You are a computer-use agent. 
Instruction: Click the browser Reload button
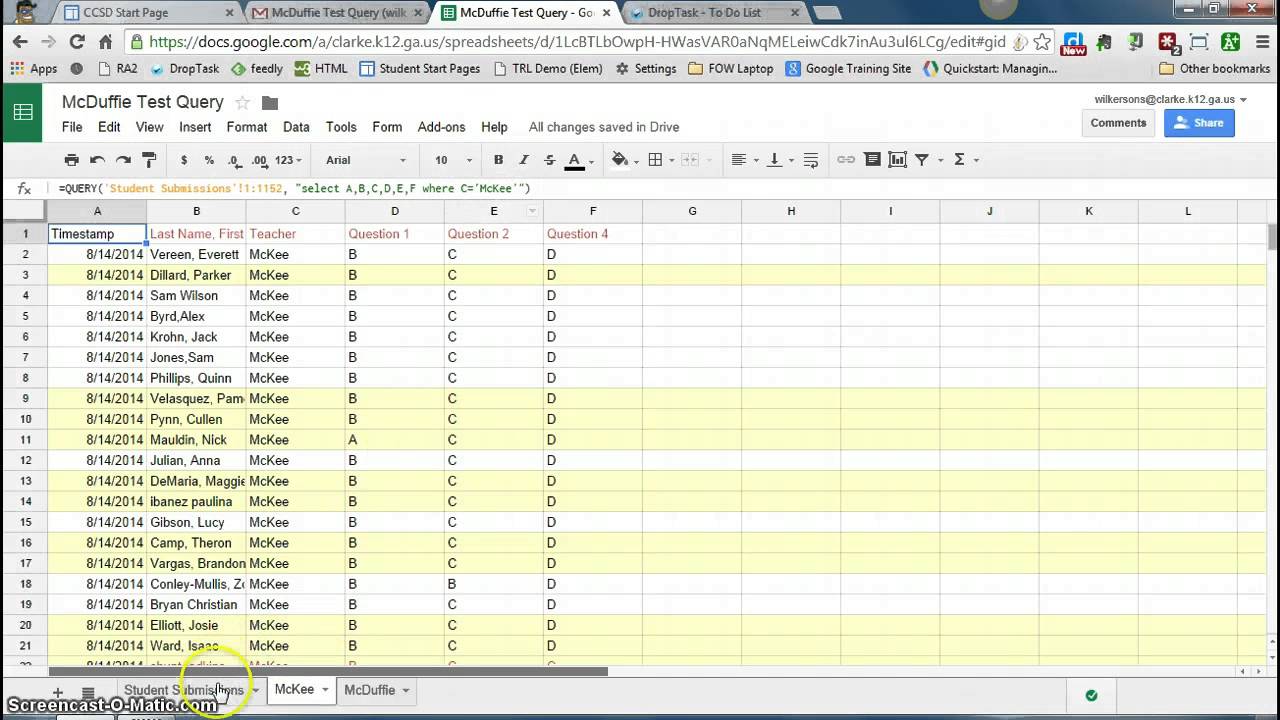[77, 42]
